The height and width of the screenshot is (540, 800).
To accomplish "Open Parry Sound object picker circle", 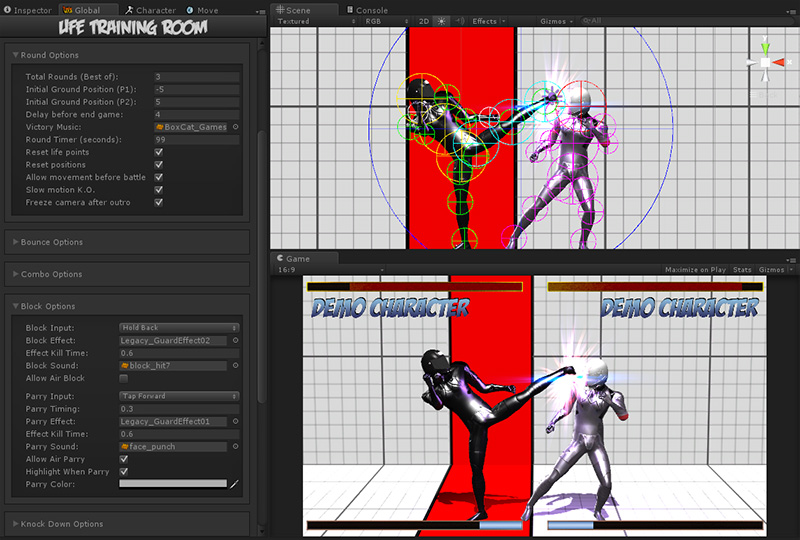I will point(235,447).
